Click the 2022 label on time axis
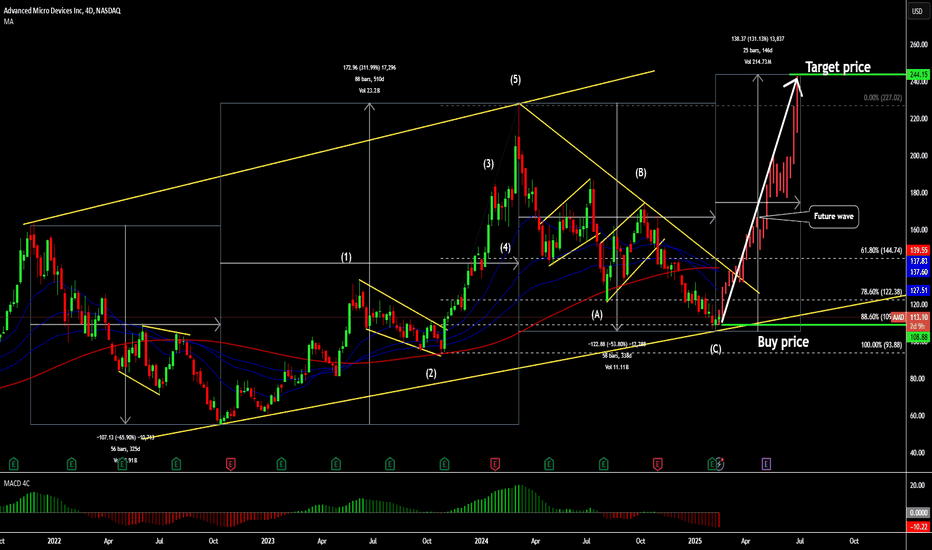This screenshot has height=550, width=932. (54, 541)
